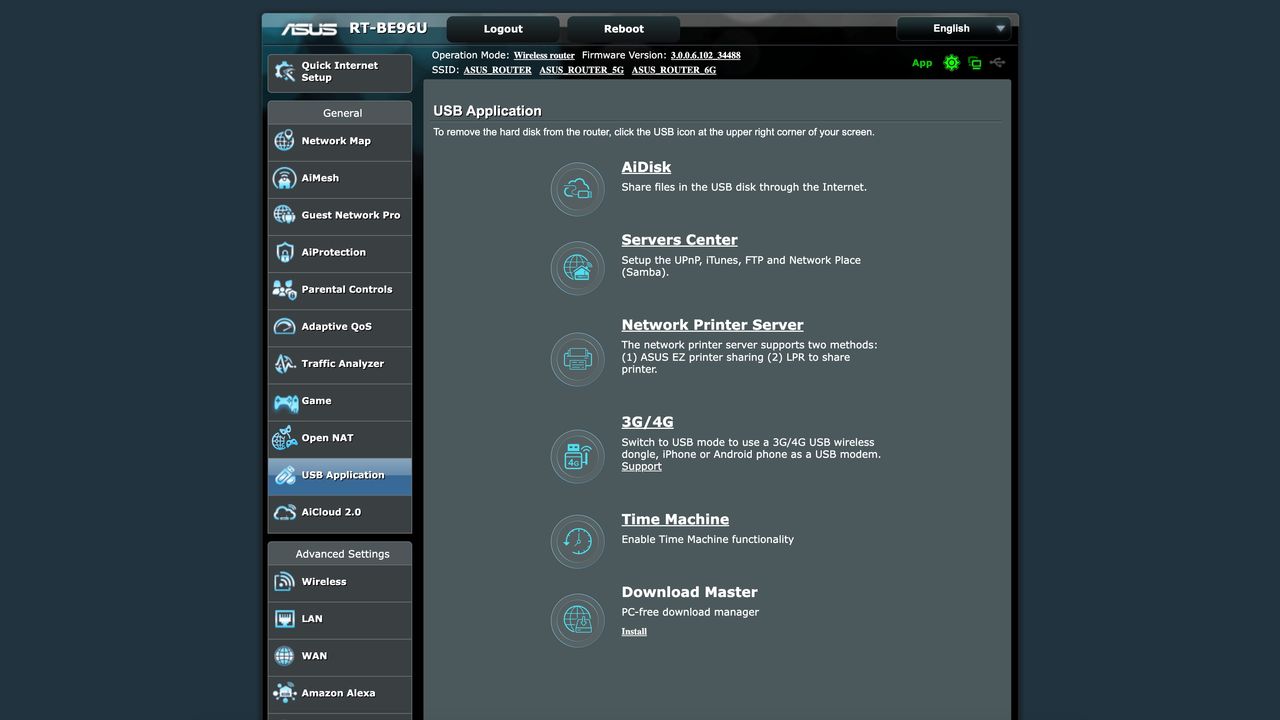Click the Wireless router operation mode link
Viewport: 1280px width, 720px height.
(544, 56)
